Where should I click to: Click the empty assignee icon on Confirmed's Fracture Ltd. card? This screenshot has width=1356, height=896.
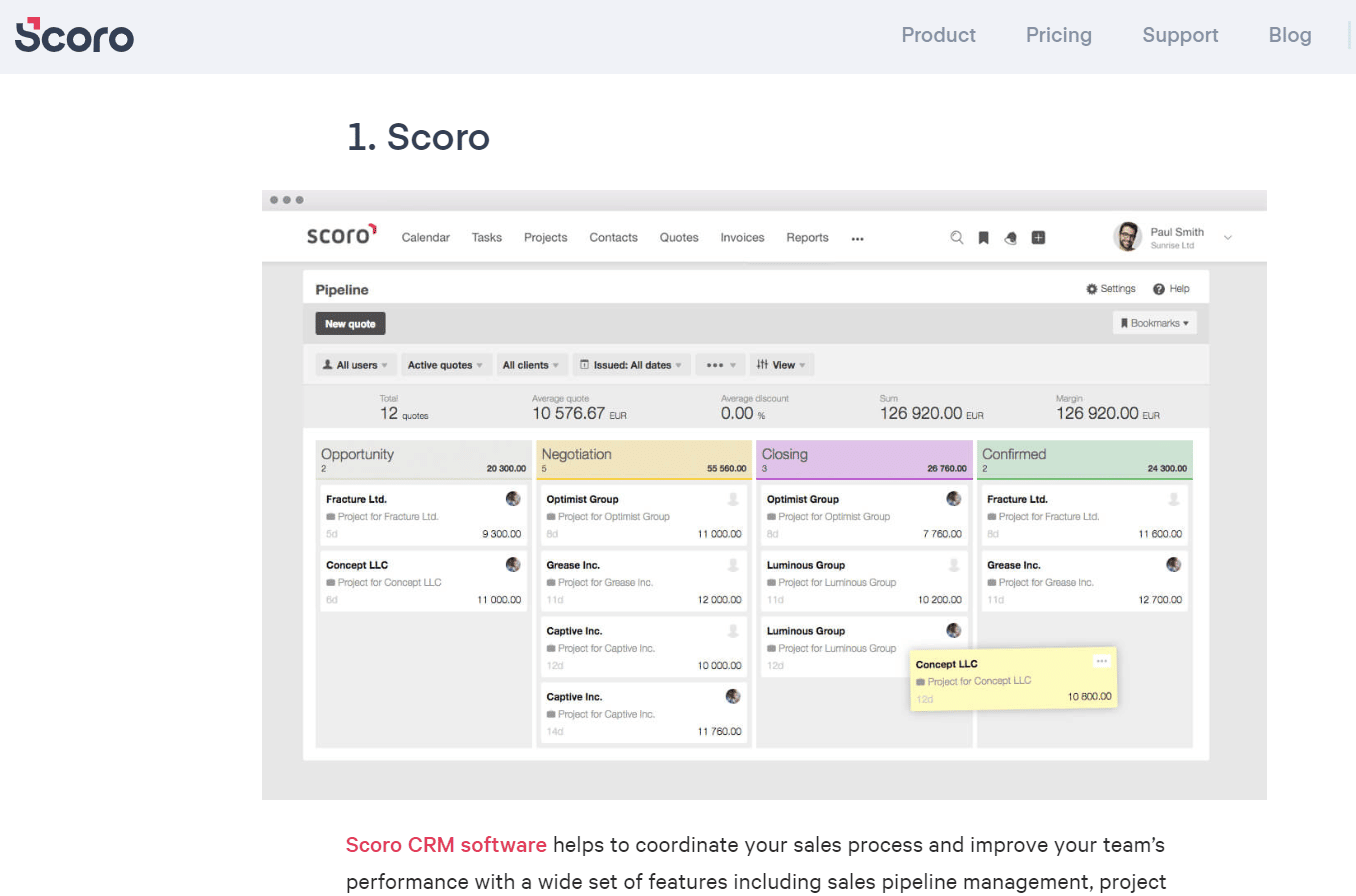click(x=1174, y=498)
